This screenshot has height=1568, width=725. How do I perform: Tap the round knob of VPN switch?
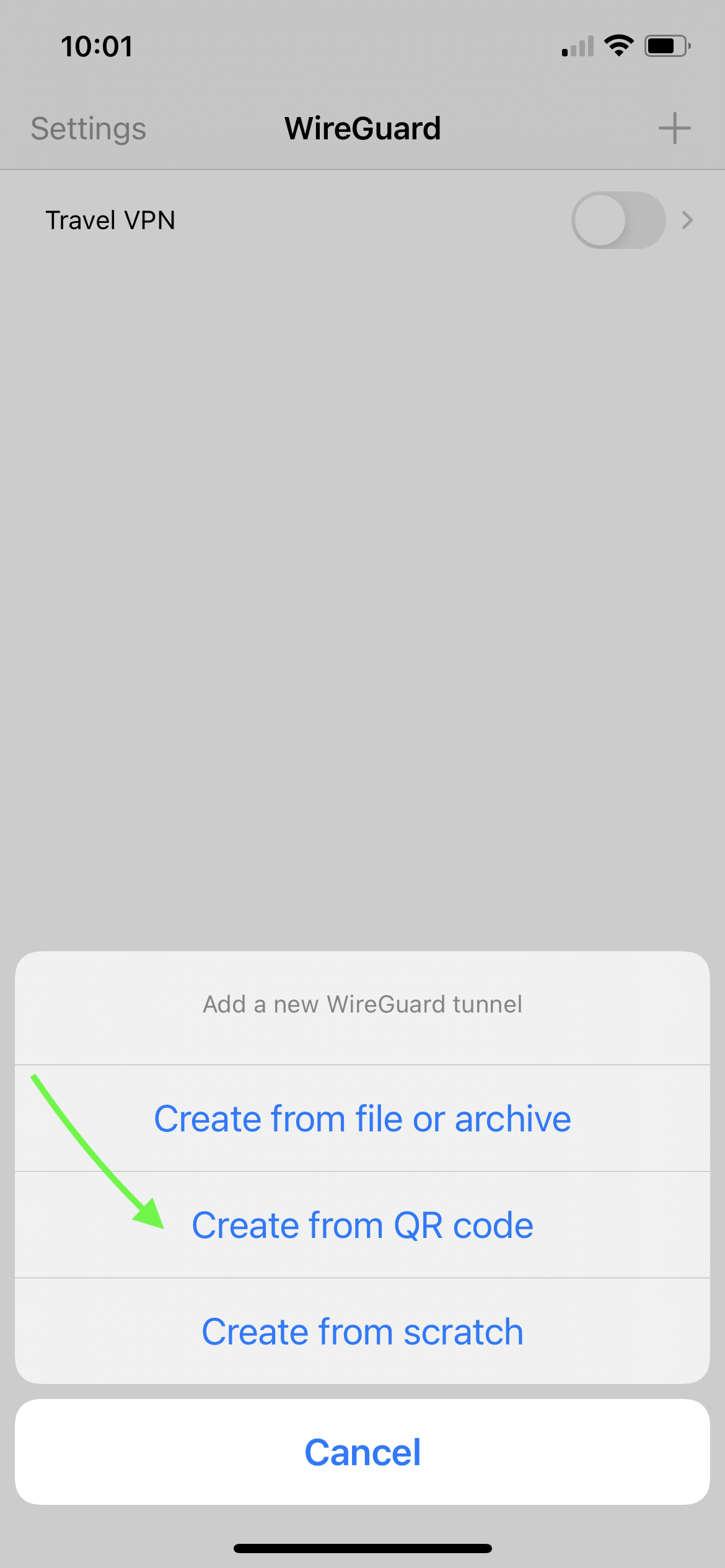(x=600, y=220)
